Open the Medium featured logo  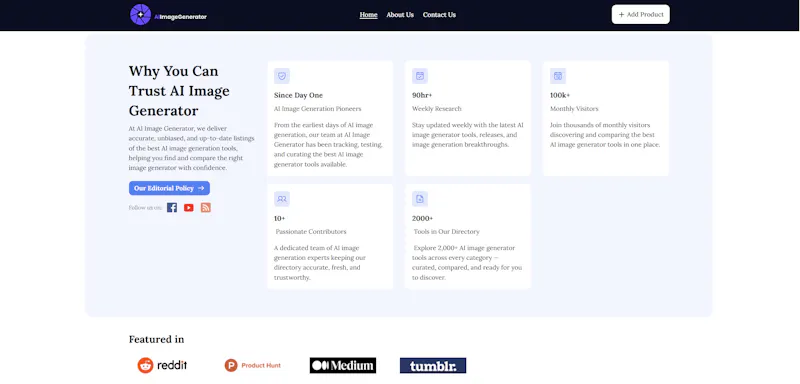(x=343, y=365)
